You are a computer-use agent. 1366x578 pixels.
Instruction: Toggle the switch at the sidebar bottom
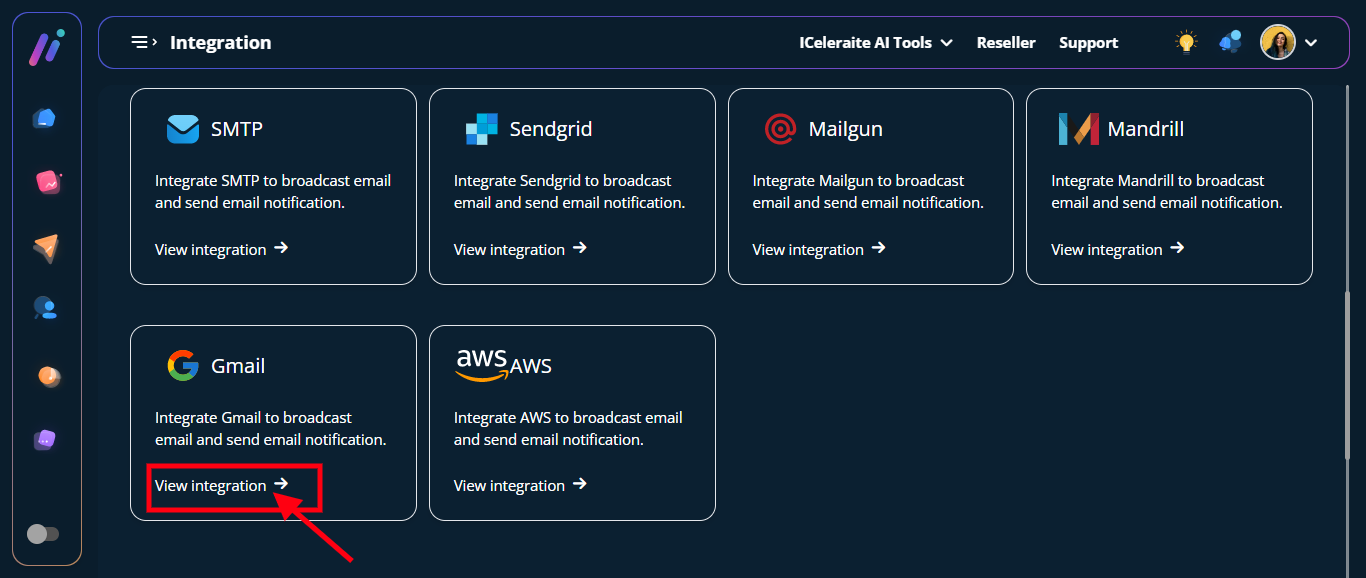42,534
